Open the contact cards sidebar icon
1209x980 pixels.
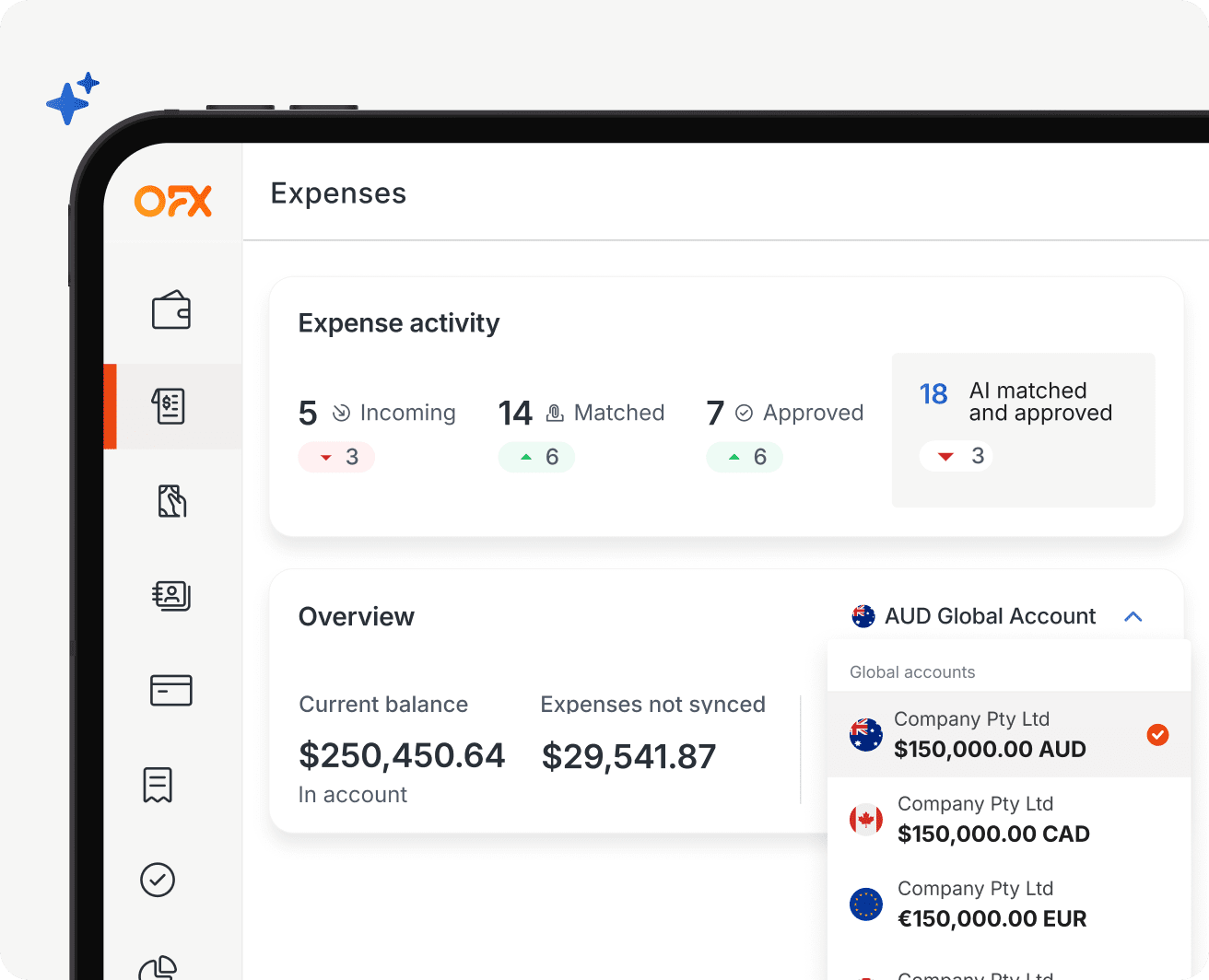(171, 596)
